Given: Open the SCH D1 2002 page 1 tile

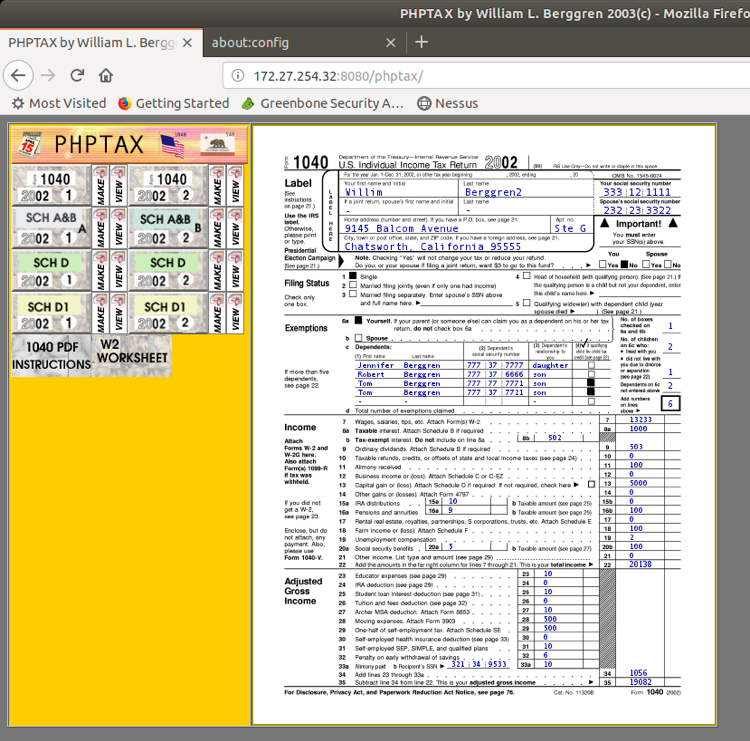Looking at the screenshot, I should (x=51, y=313).
